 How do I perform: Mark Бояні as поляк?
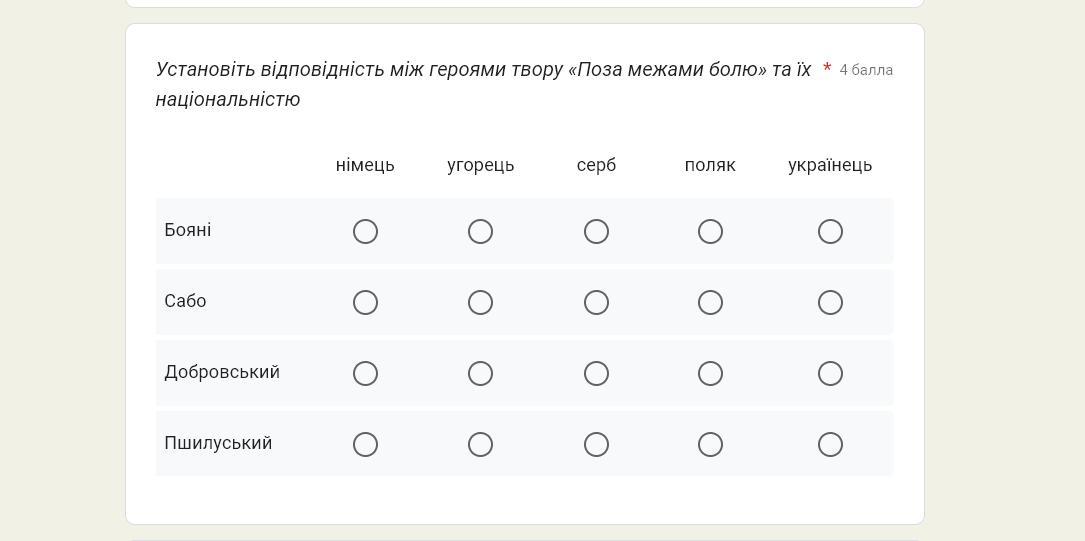[710, 232]
